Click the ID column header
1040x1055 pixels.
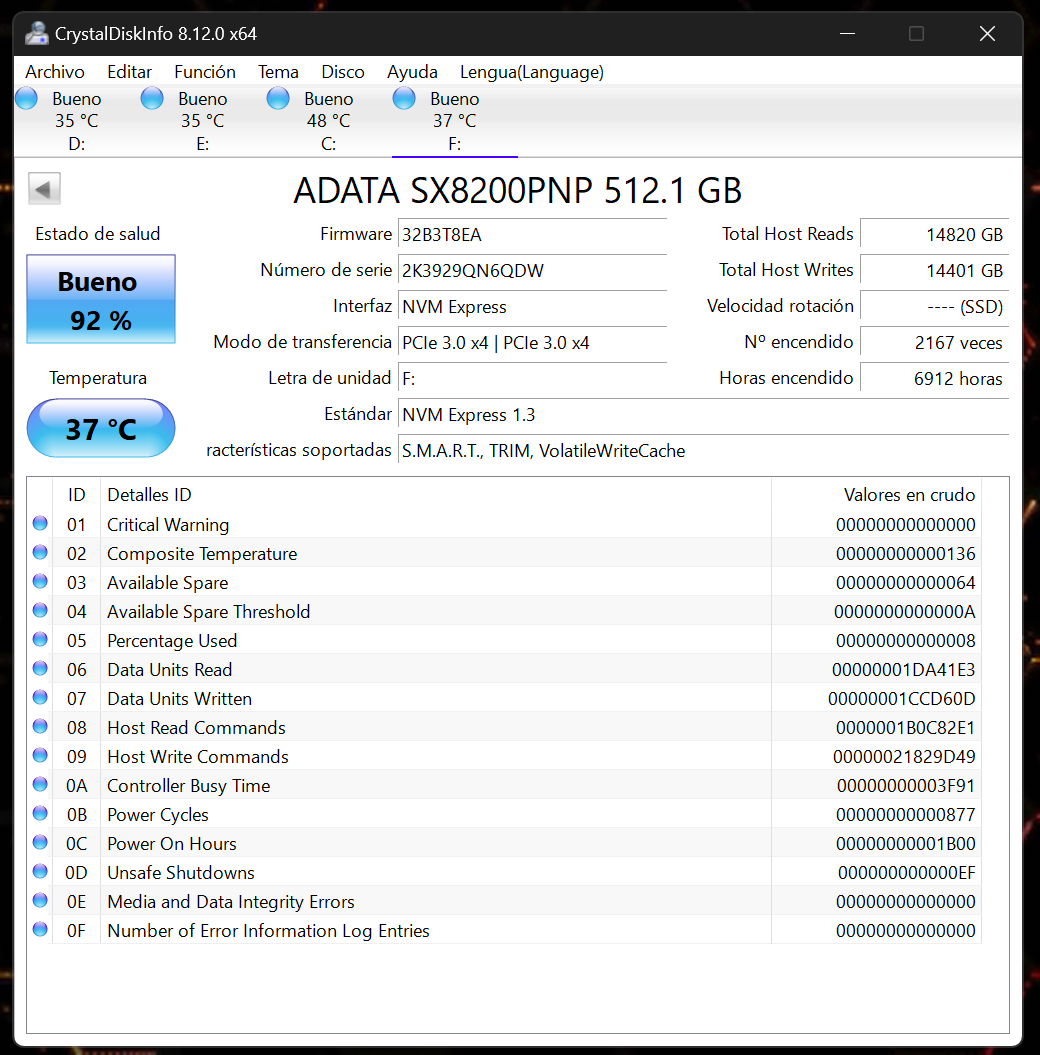[x=76, y=495]
